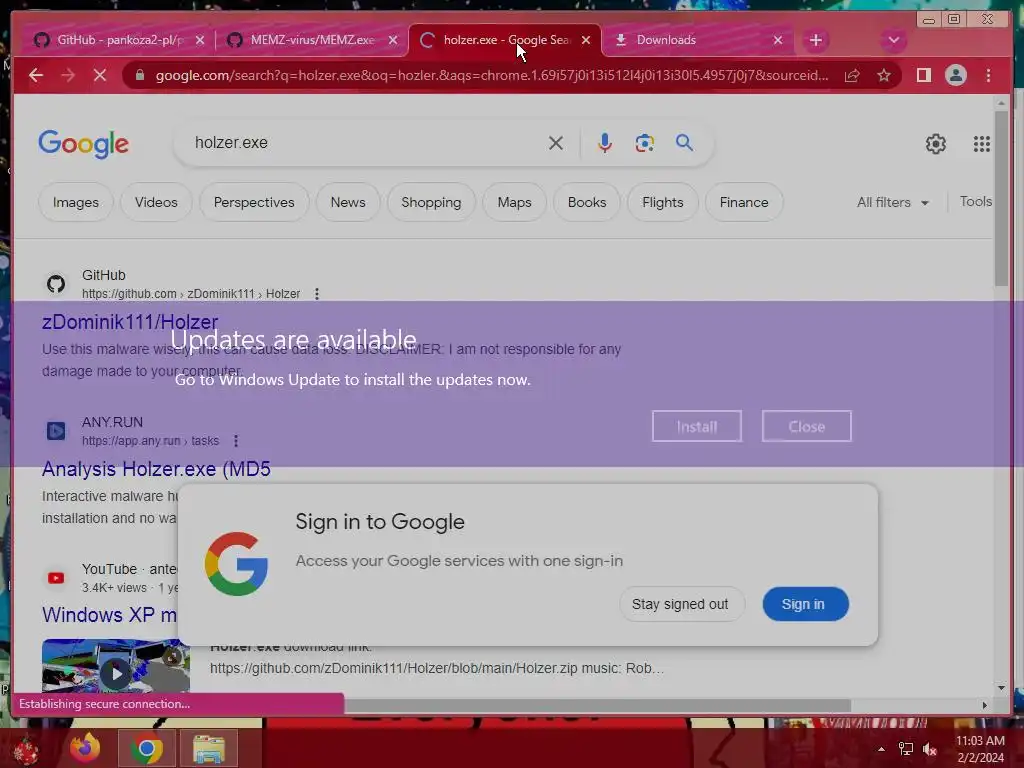Close the Downloads tab

tap(778, 40)
